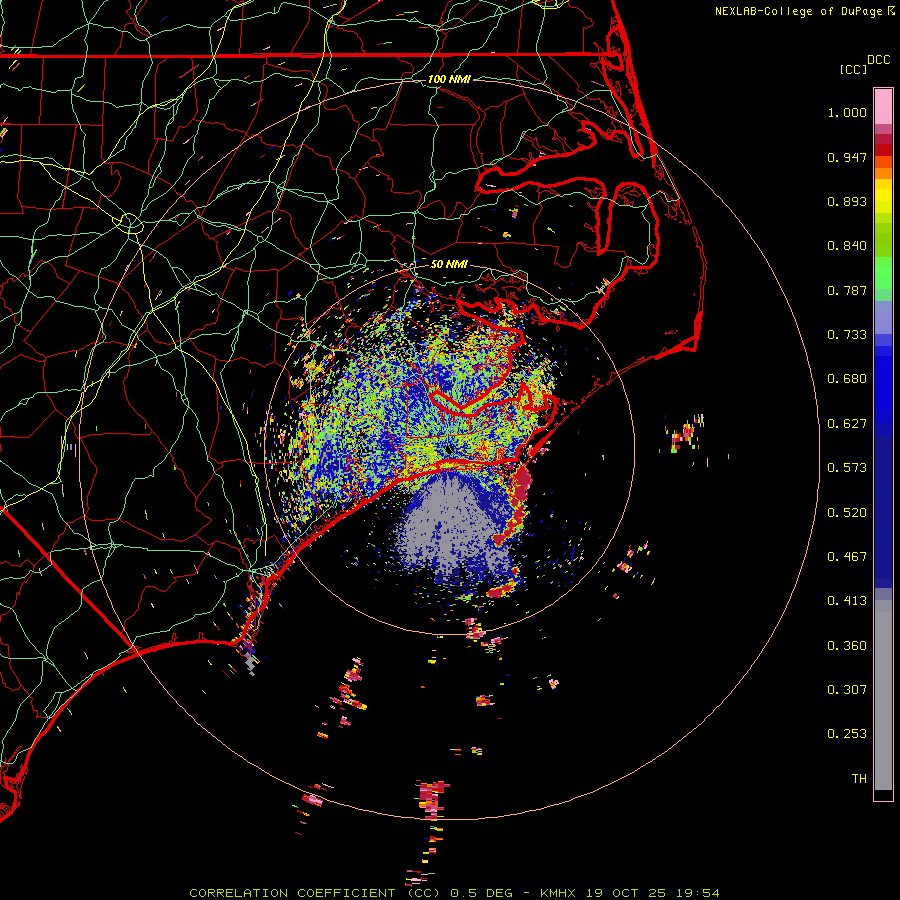
Task: Click the 0.573 scale value
Action: (847, 468)
